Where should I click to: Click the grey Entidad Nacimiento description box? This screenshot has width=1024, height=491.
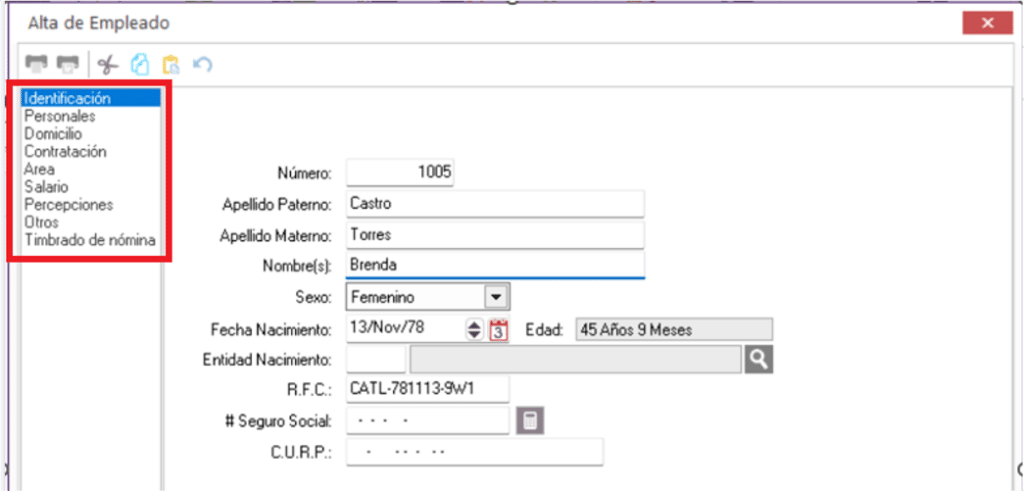click(x=575, y=359)
